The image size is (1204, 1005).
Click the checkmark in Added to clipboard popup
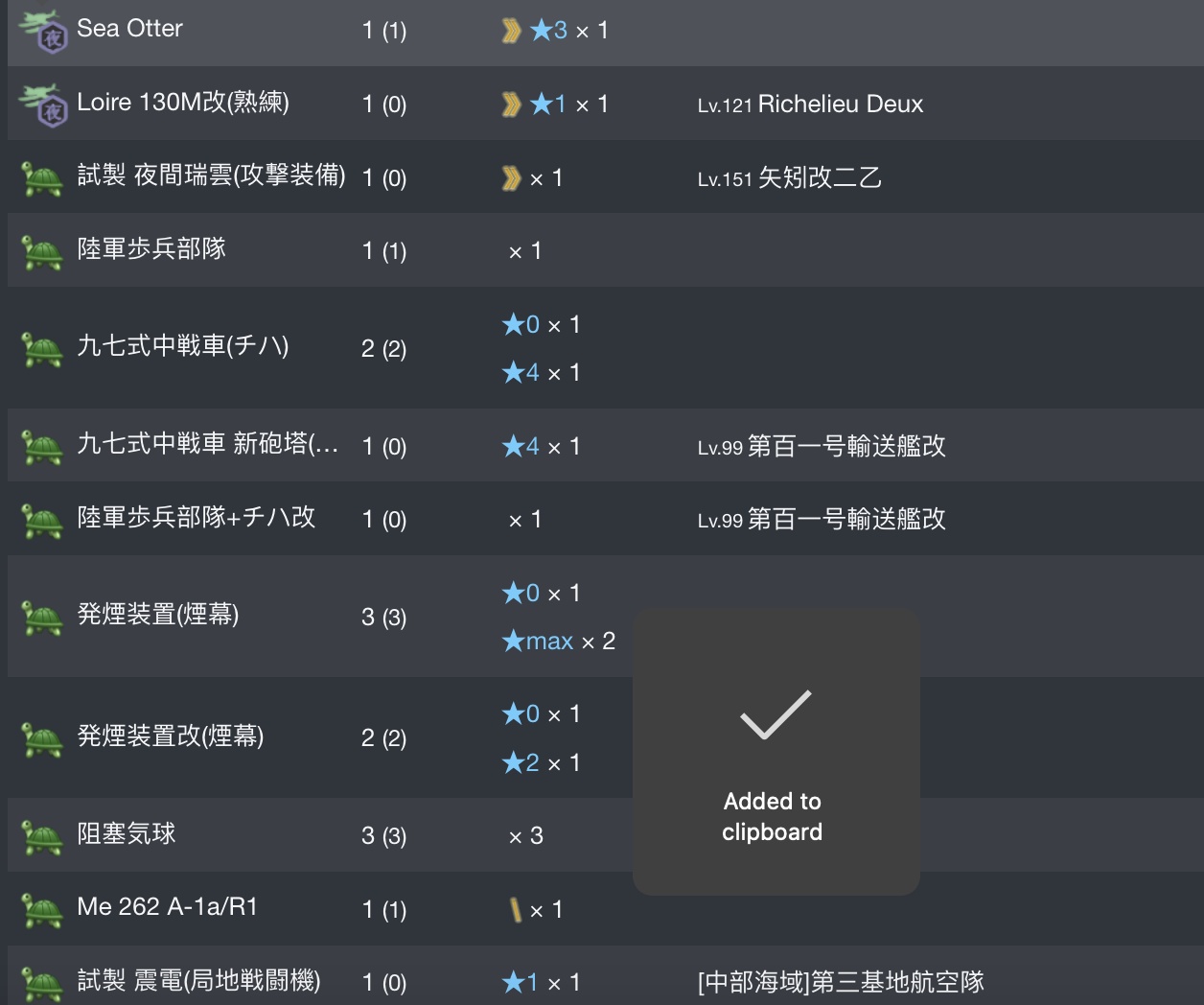[776, 715]
